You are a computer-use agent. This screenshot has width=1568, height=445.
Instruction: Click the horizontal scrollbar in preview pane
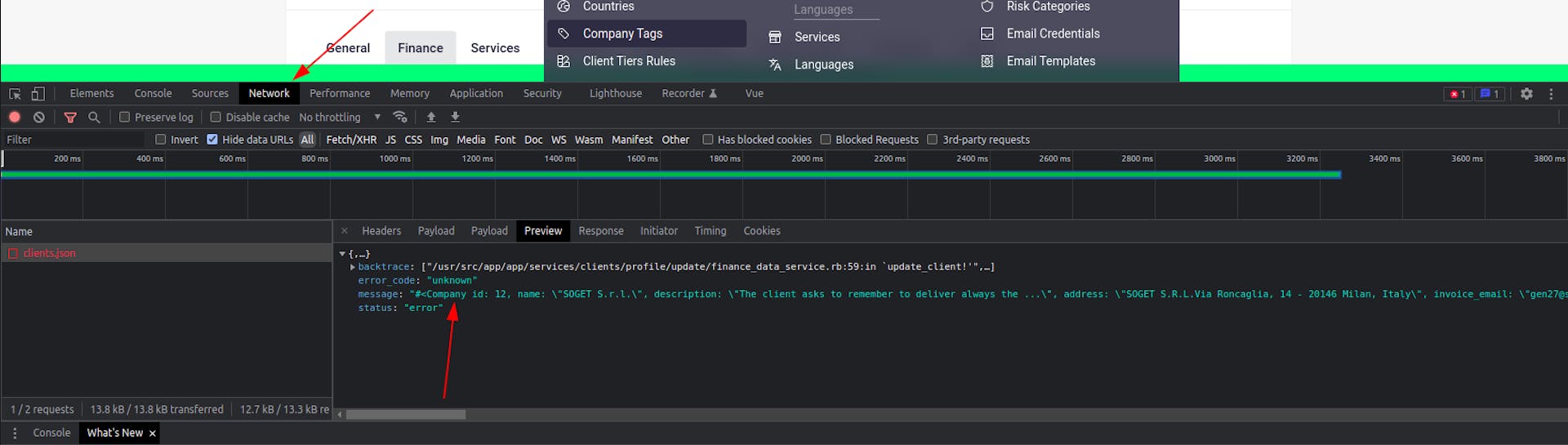[405, 415]
